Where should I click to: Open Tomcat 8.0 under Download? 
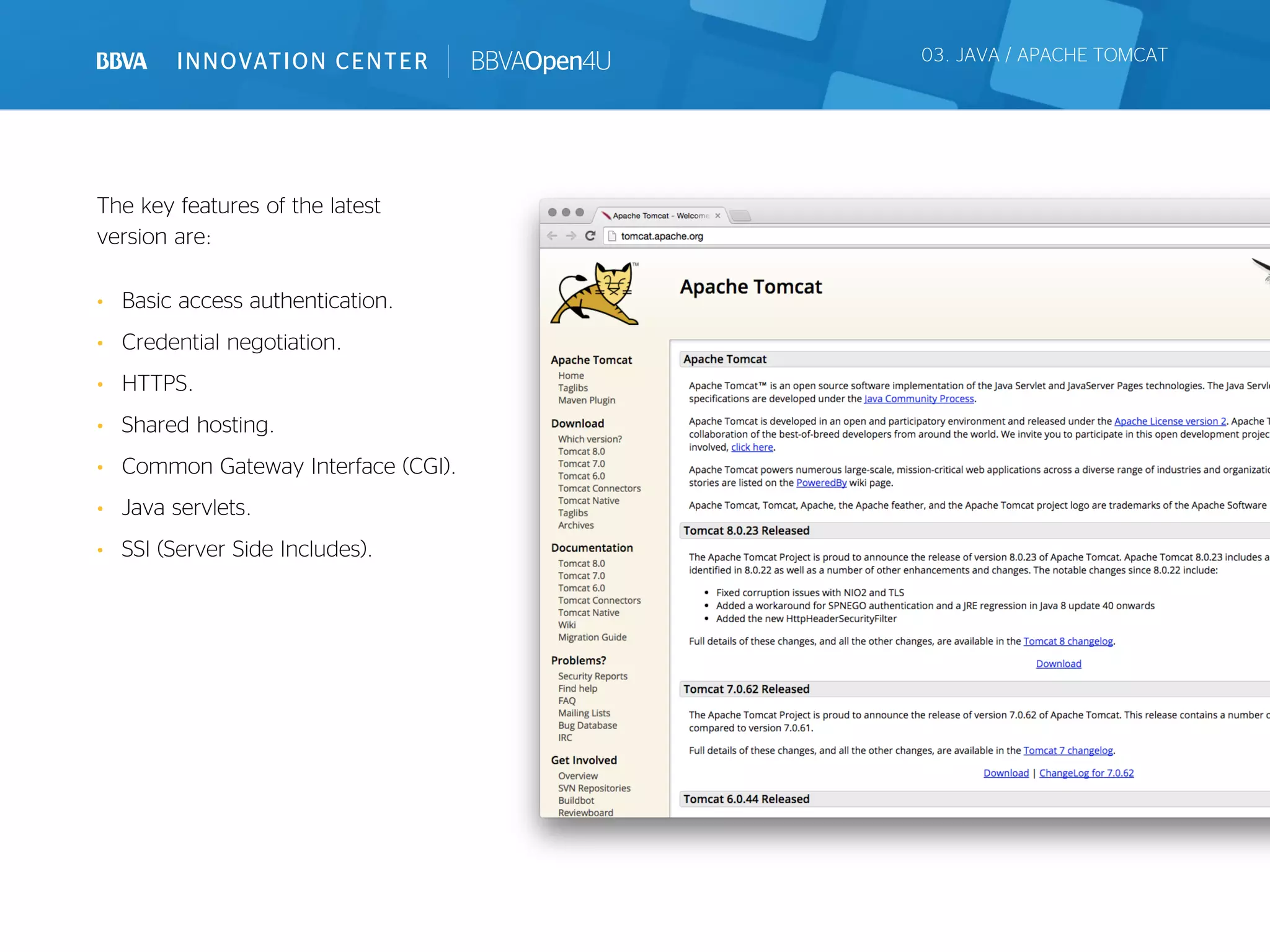582,451
